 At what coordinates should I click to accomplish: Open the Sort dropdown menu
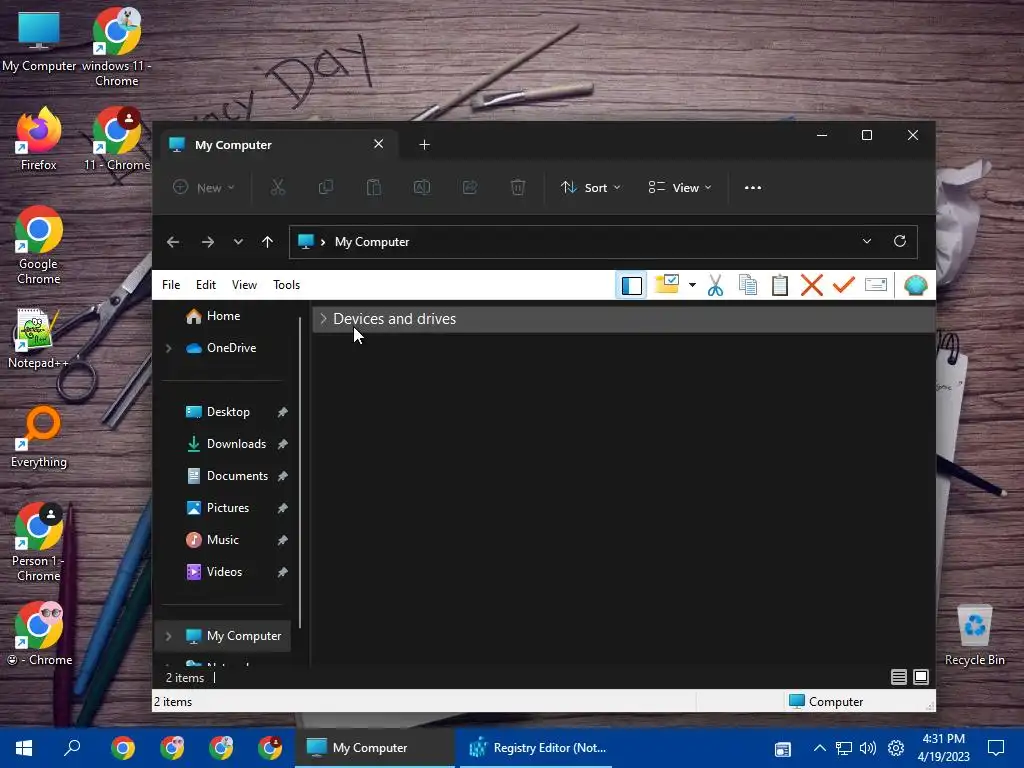coord(590,187)
